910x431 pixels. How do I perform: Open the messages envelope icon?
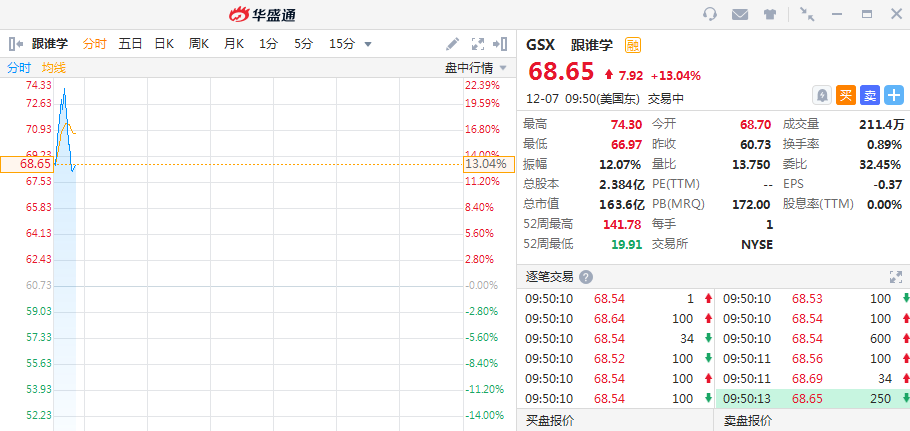coord(740,14)
